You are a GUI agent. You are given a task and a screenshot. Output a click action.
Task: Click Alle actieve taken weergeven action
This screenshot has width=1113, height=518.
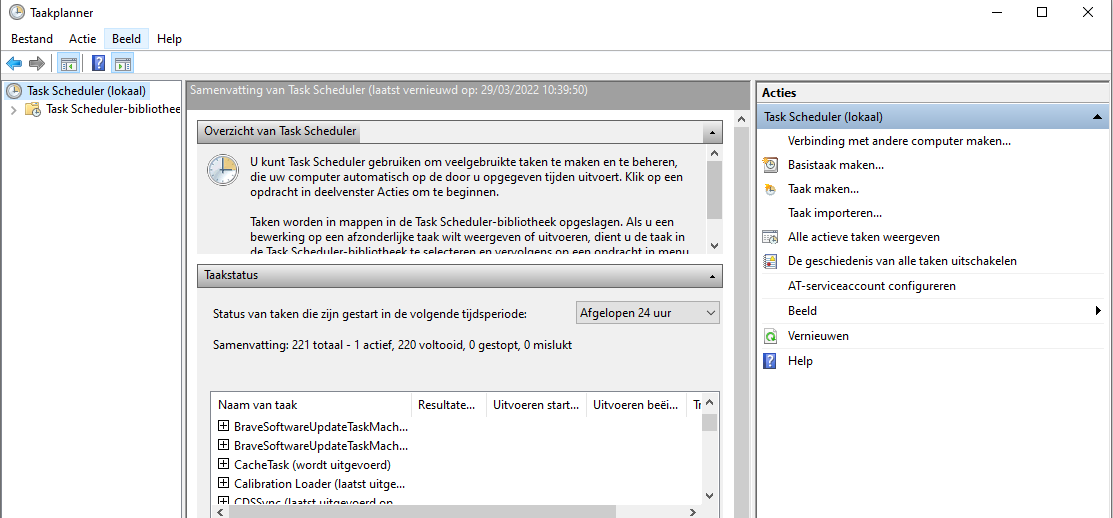[864, 237]
